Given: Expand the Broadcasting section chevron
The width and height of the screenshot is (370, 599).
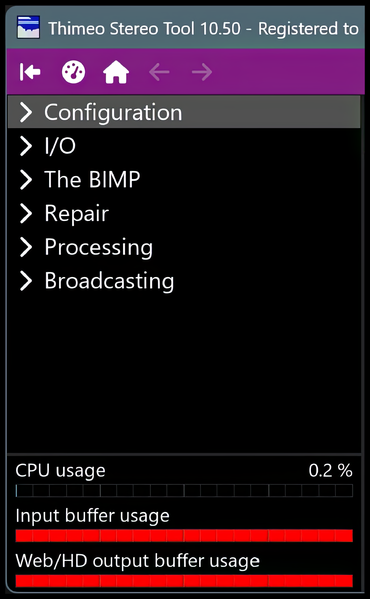Looking at the screenshot, I should tap(26, 281).
